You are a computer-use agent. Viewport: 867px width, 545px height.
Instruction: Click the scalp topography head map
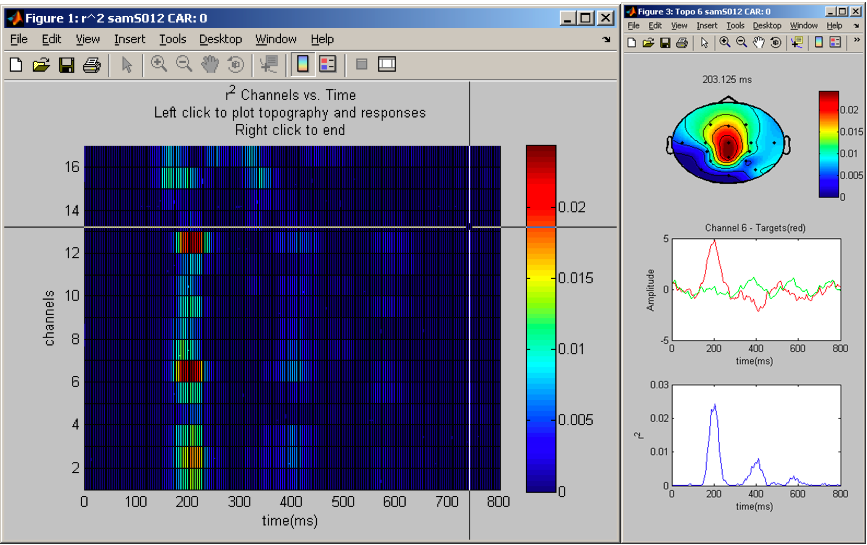[728, 141]
